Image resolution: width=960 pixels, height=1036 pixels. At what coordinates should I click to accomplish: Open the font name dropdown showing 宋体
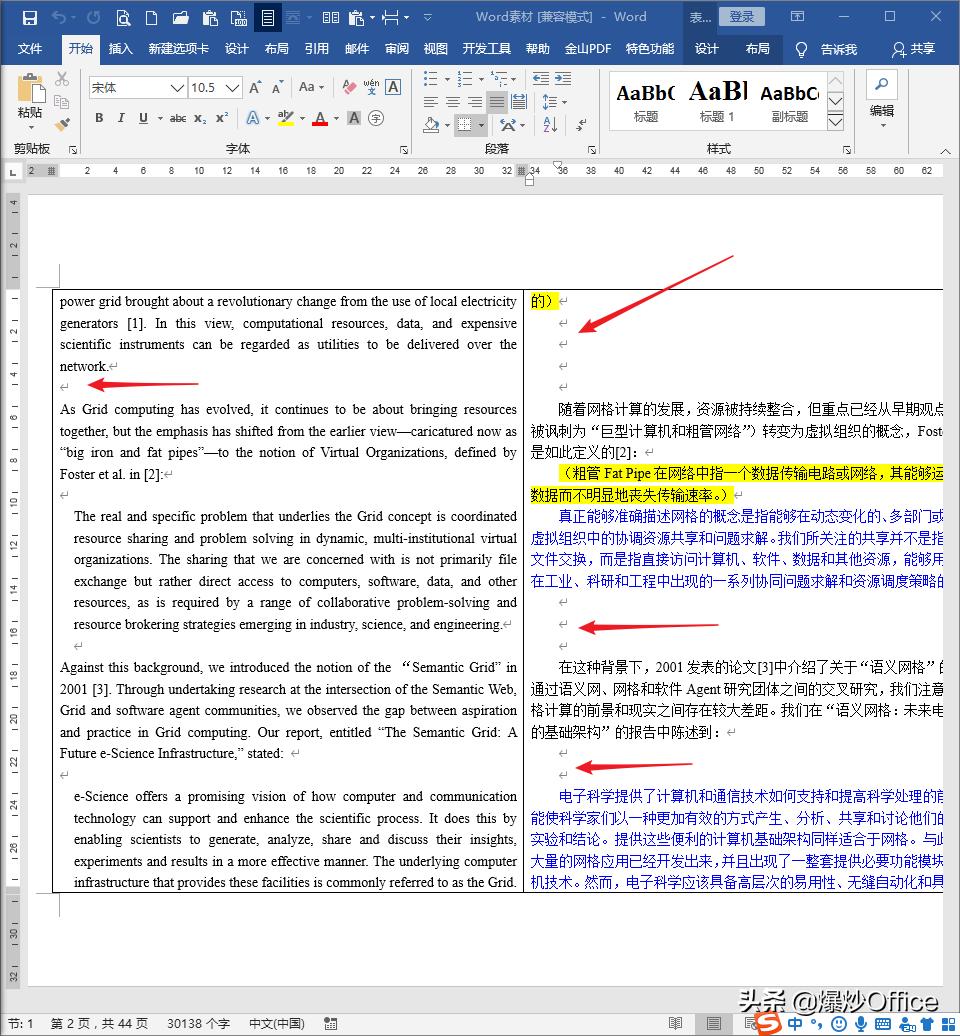pos(176,87)
